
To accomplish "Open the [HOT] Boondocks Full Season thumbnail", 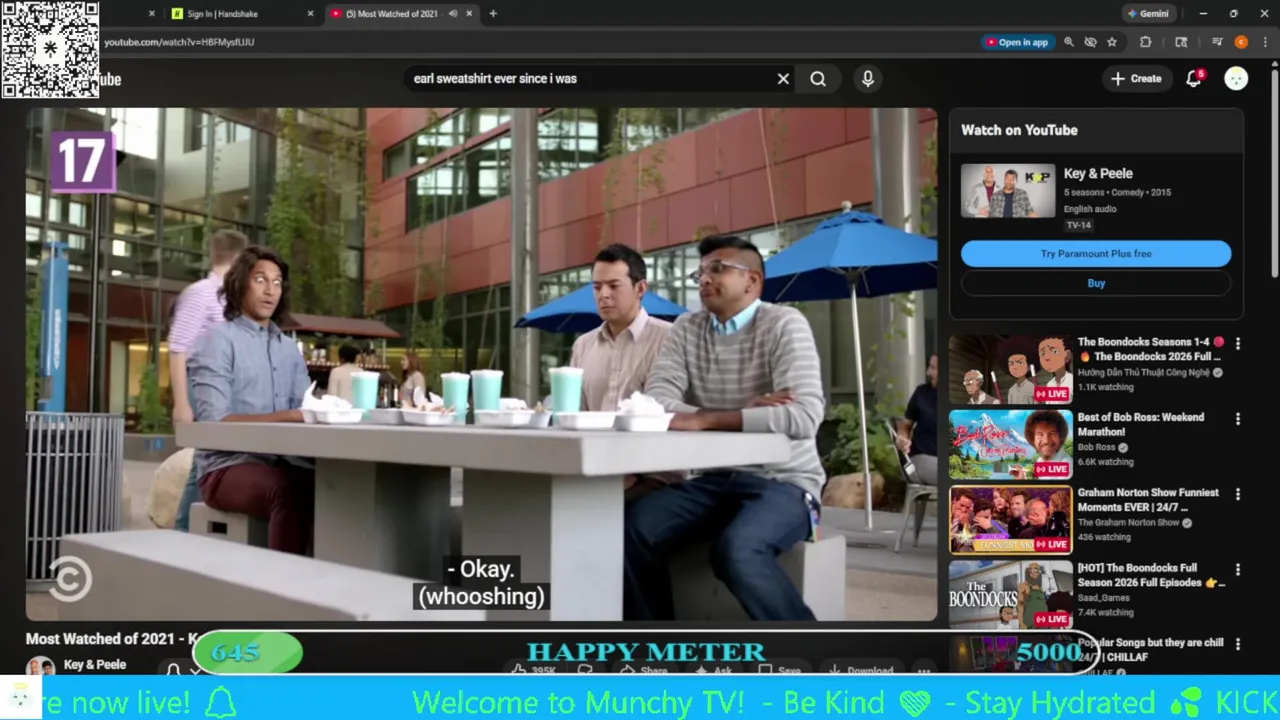I will click(1010, 595).
